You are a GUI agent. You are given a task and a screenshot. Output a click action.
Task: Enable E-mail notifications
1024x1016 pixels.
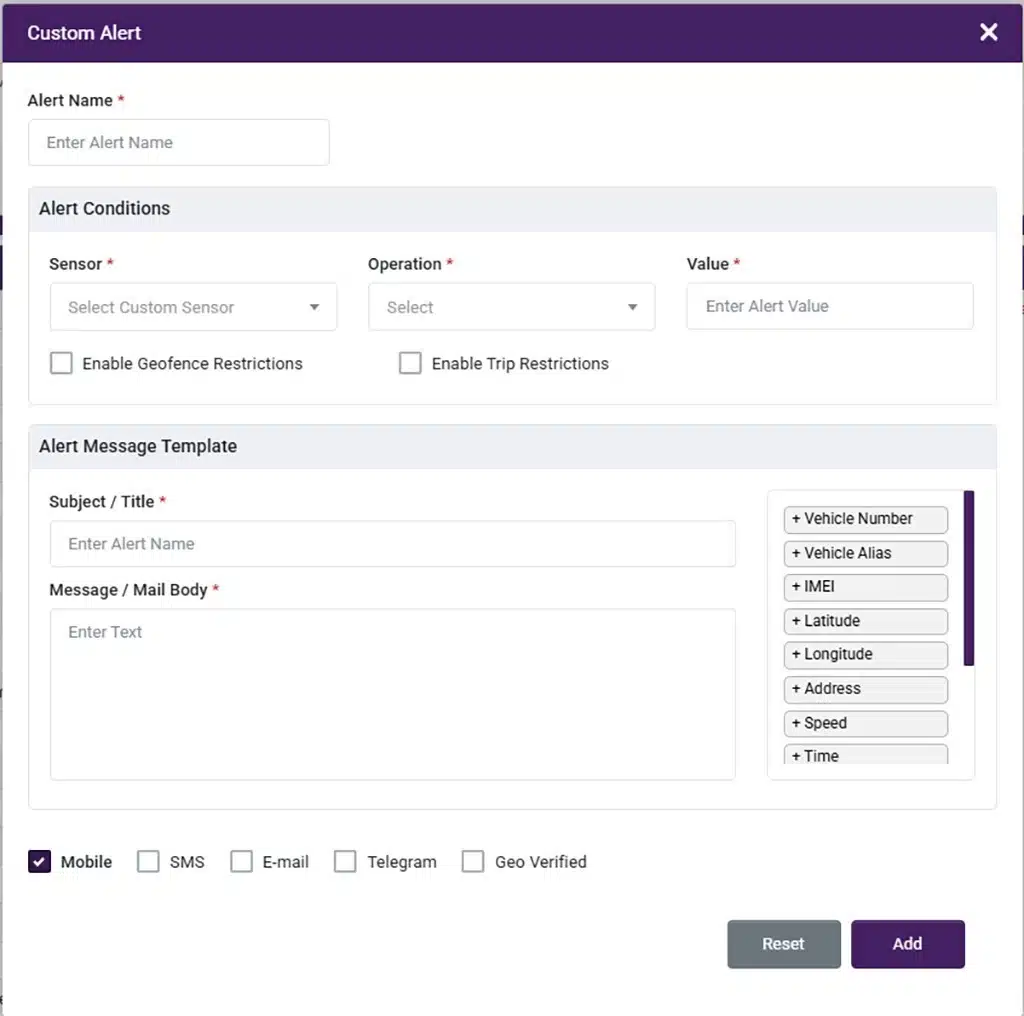(241, 861)
